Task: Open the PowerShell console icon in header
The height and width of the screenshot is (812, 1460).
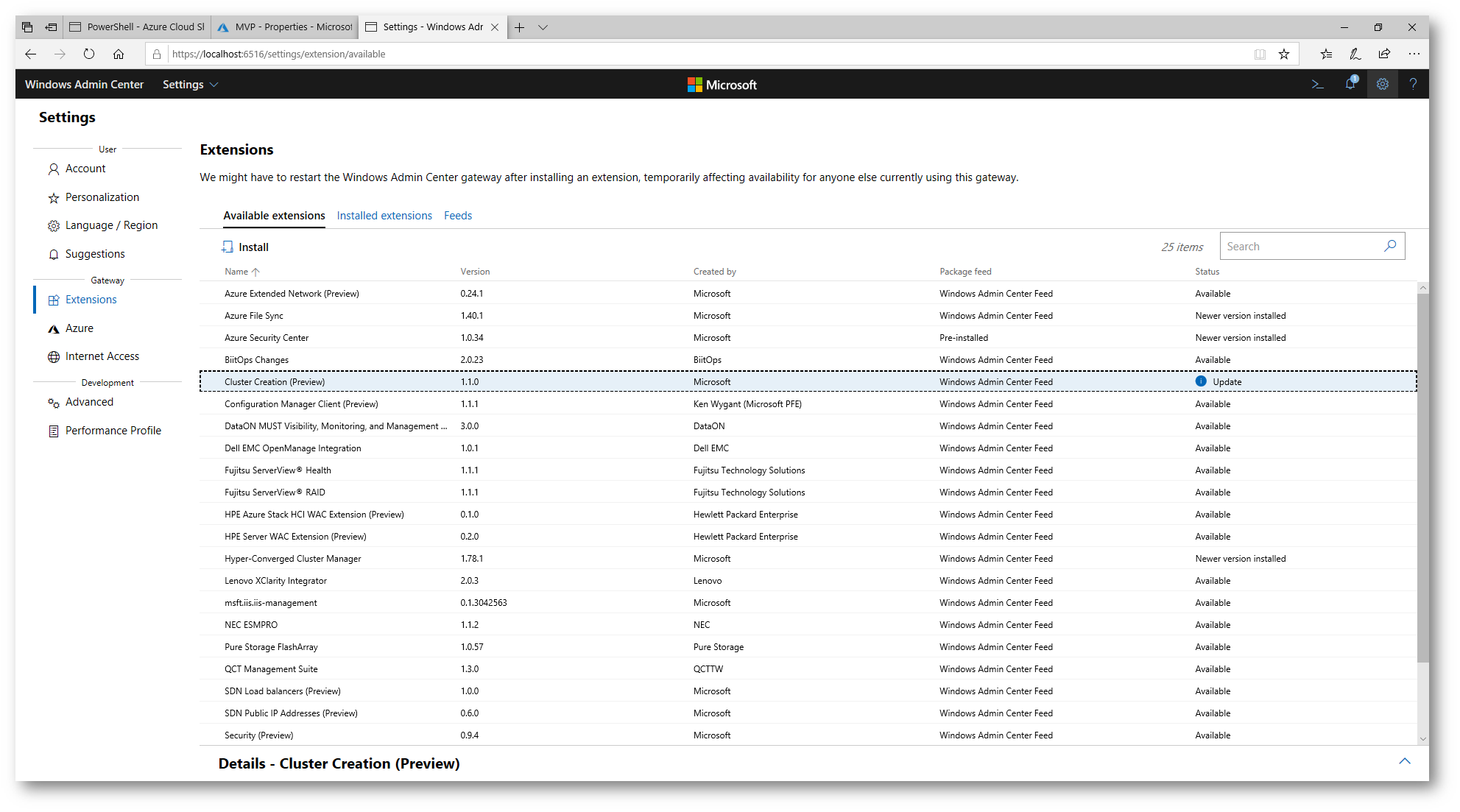Action: click(x=1318, y=85)
